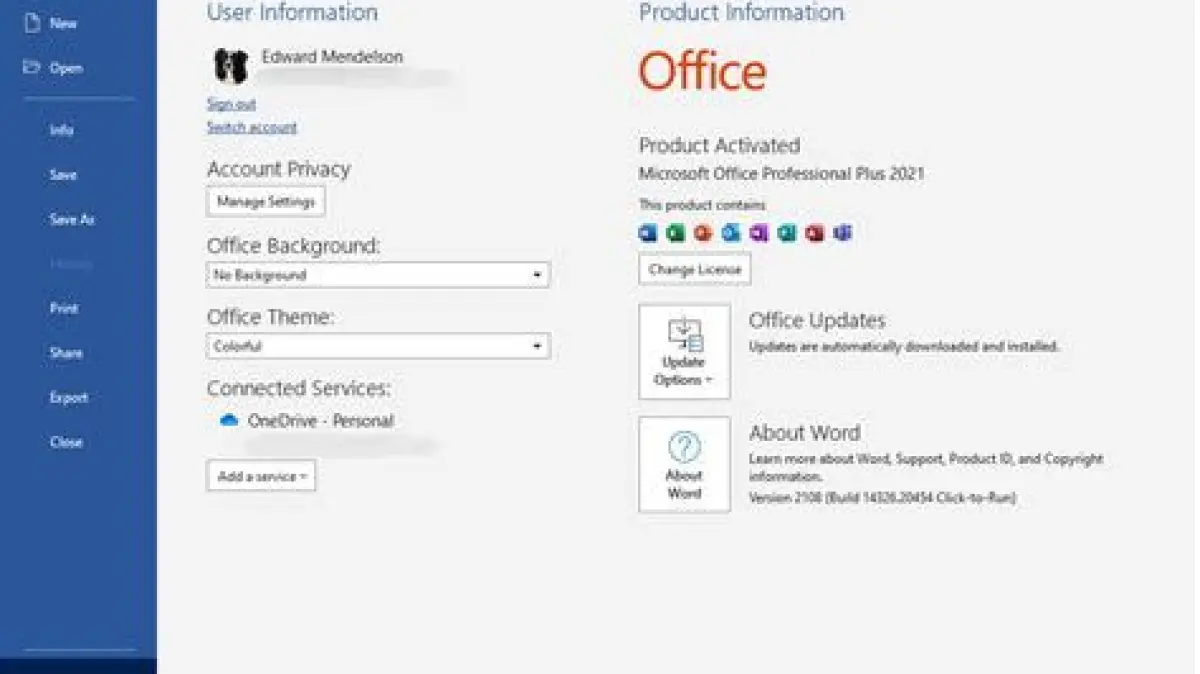Click the OneDrive cloud icon
This screenshot has width=1200, height=674.
click(x=229, y=421)
